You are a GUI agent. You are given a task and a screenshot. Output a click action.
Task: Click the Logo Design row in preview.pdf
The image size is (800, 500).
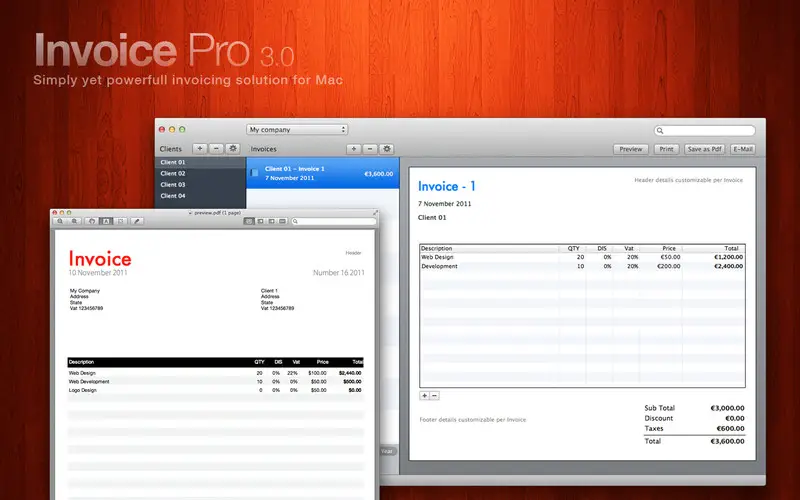(x=215, y=390)
